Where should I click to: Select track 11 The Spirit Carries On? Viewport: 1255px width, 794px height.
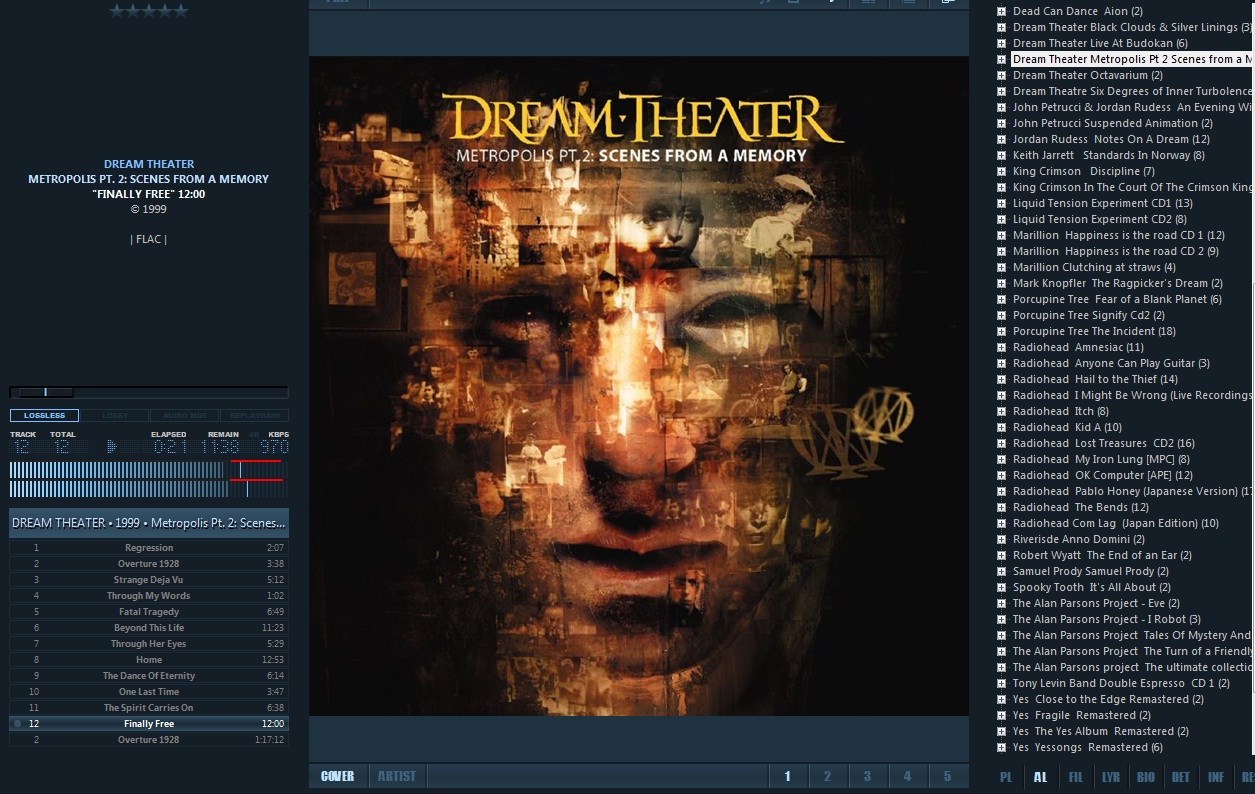149,708
